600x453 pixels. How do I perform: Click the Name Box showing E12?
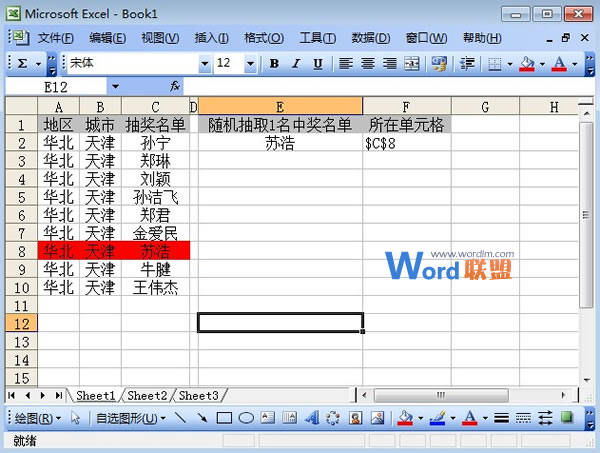tap(56, 87)
